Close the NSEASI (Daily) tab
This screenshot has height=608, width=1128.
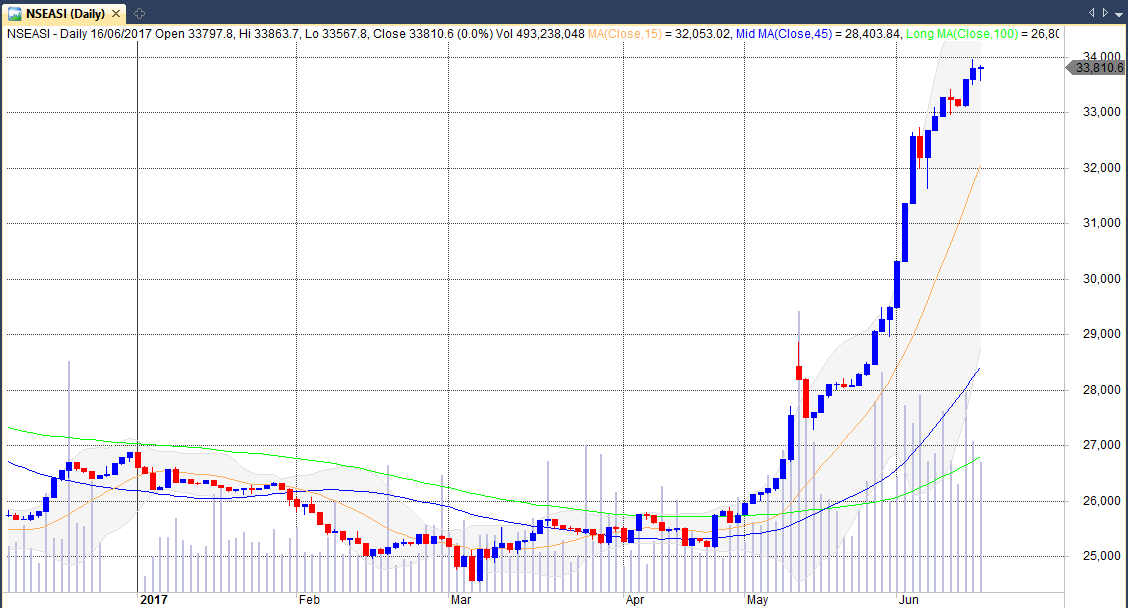[x=115, y=14]
